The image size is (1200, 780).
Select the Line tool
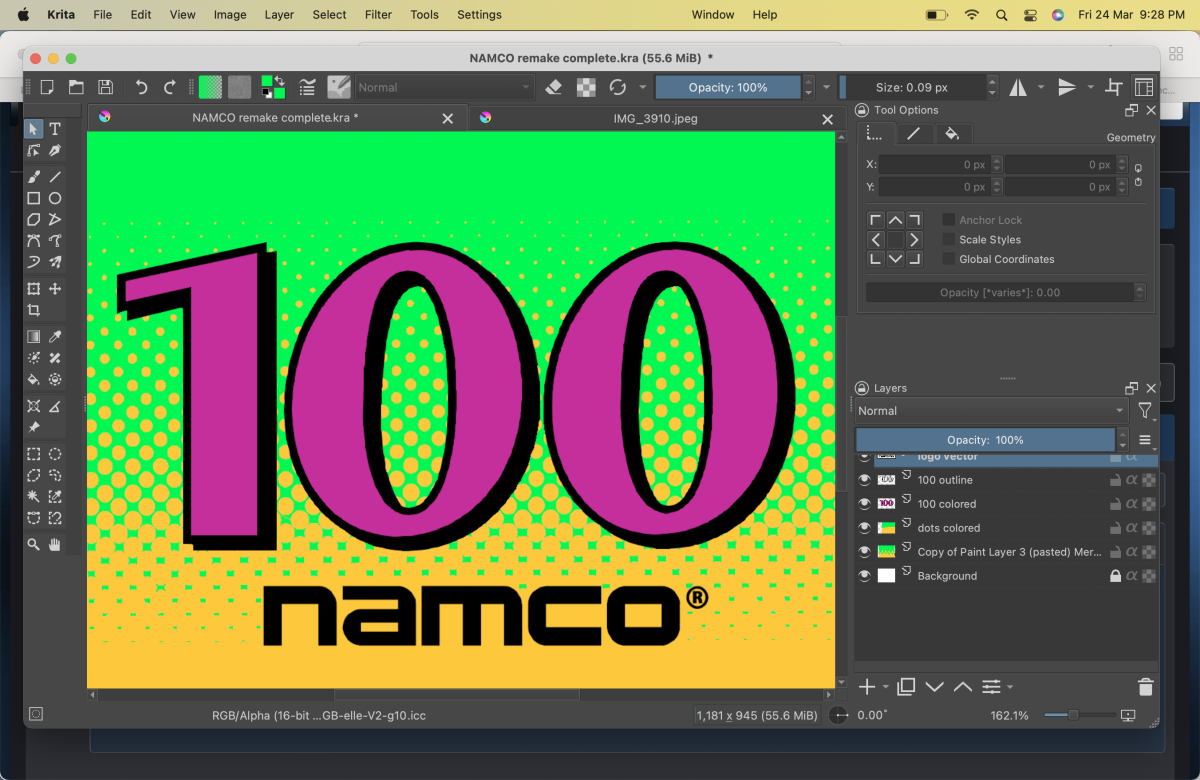[55, 177]
